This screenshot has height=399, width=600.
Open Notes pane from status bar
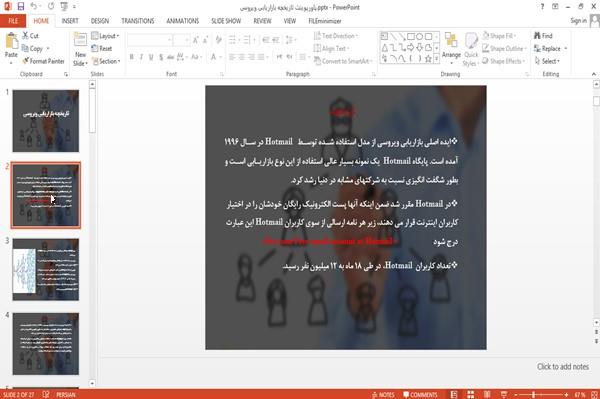[x=383, y=394]
